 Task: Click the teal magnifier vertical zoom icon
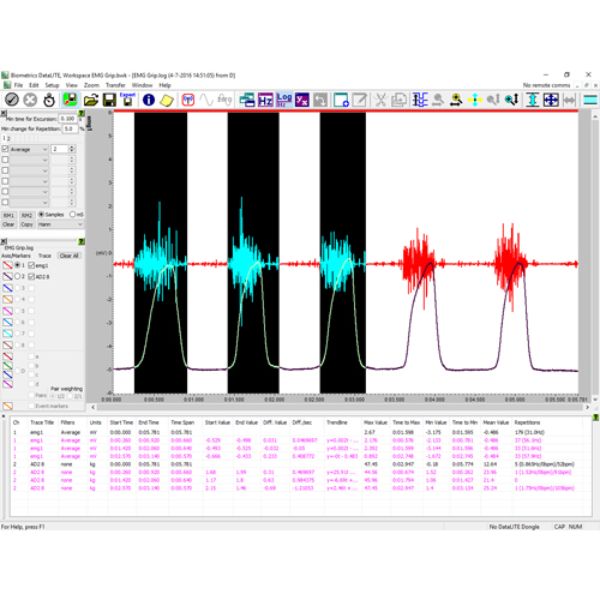tap(512, 100)
